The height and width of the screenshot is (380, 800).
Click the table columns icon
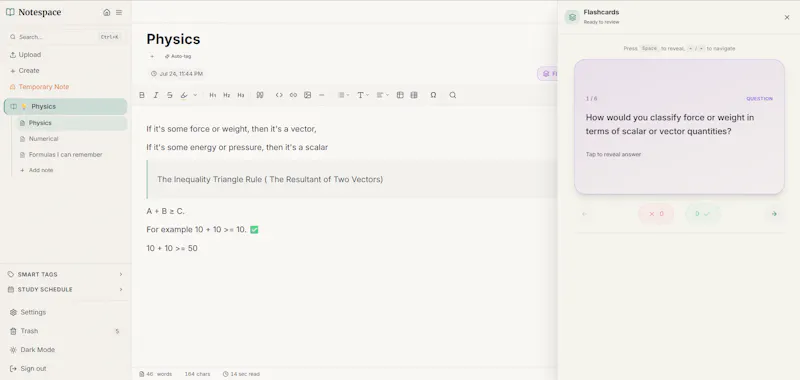click(x=414, y=95)
